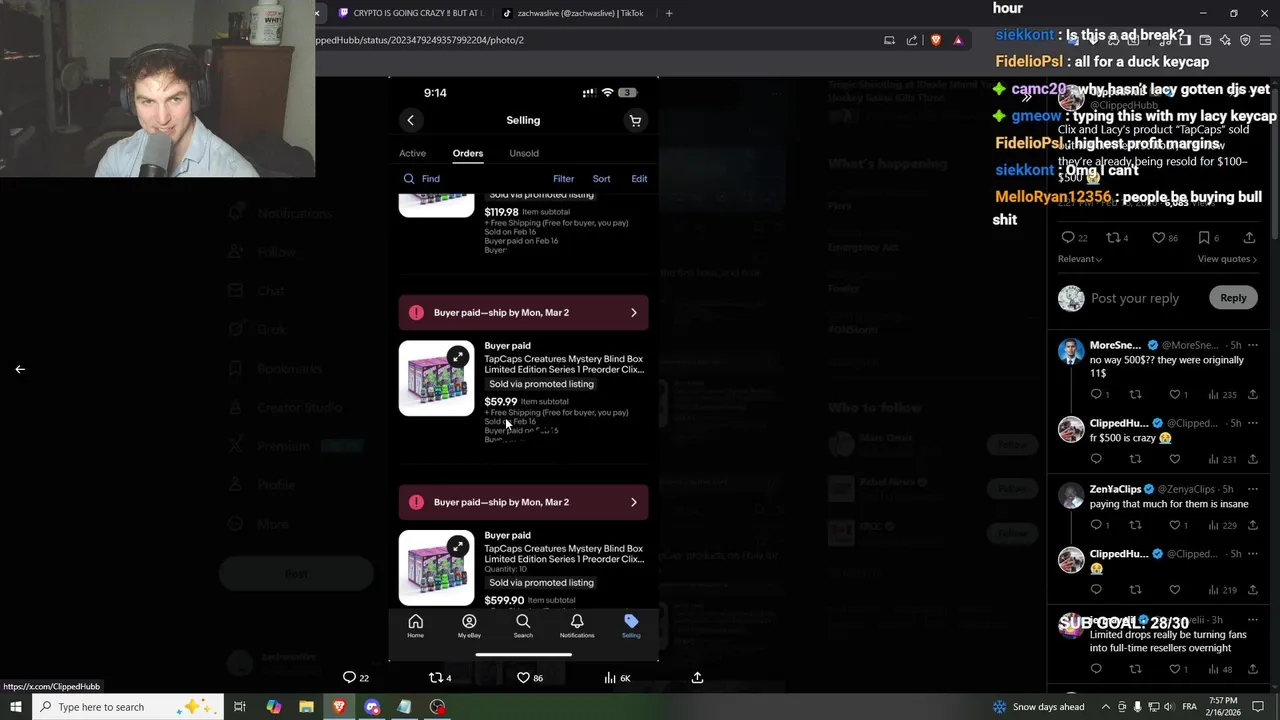This screenshot has height=720, width=1280.
Task: Open a new browser tab
Action: pyautogui.click(x=669, y=13)
